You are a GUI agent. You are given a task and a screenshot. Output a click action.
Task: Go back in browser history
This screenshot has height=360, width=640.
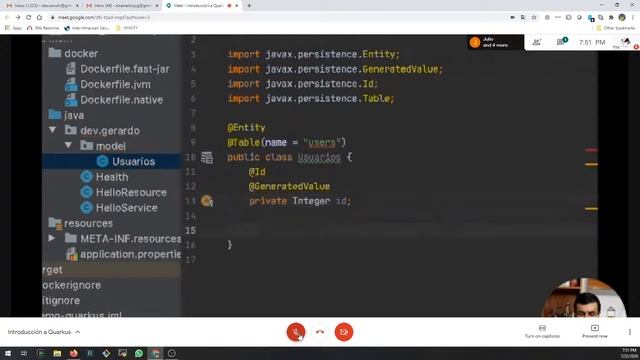[x=7, y=17]
